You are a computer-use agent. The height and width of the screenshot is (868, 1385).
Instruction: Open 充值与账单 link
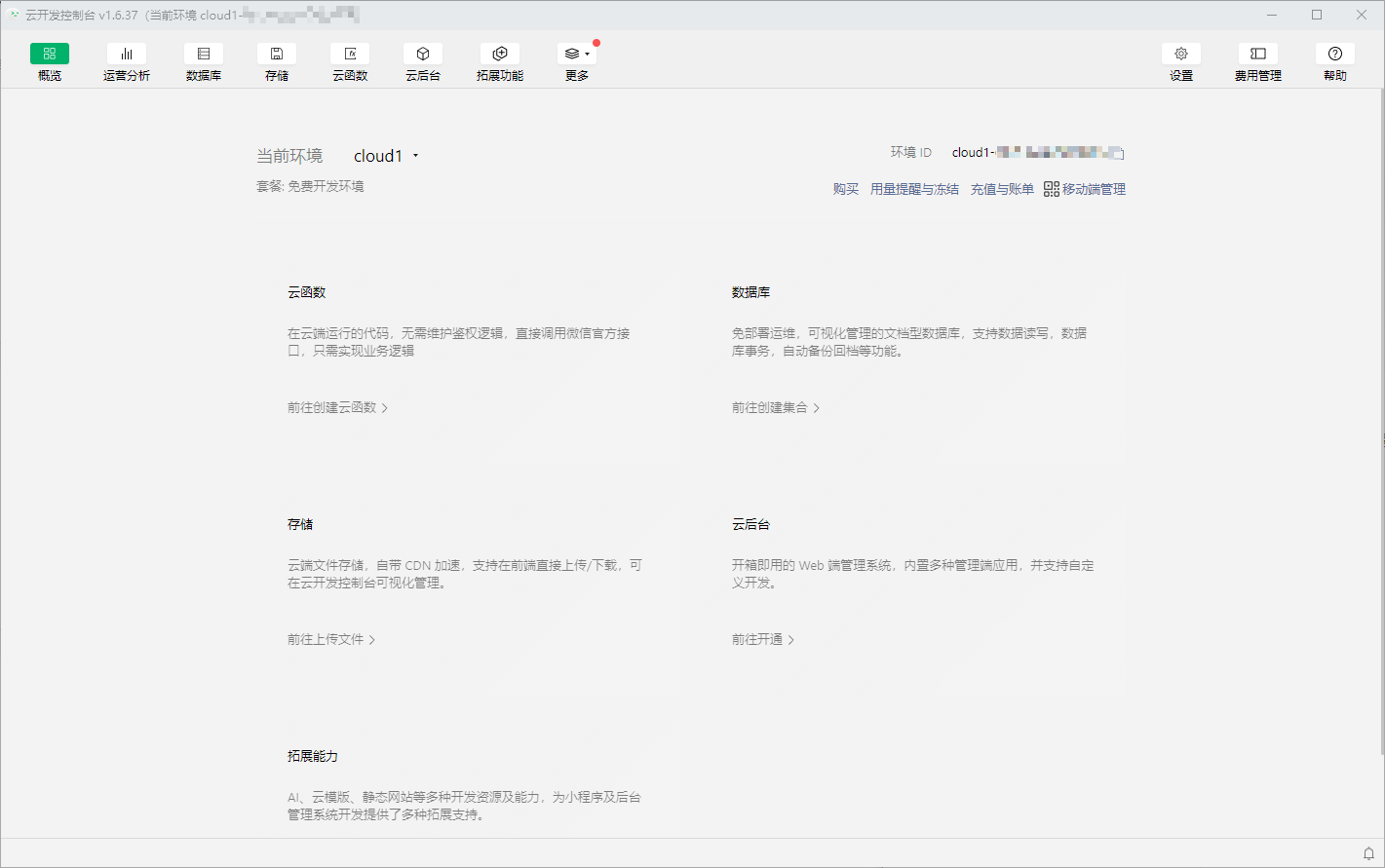[1002, 189]
